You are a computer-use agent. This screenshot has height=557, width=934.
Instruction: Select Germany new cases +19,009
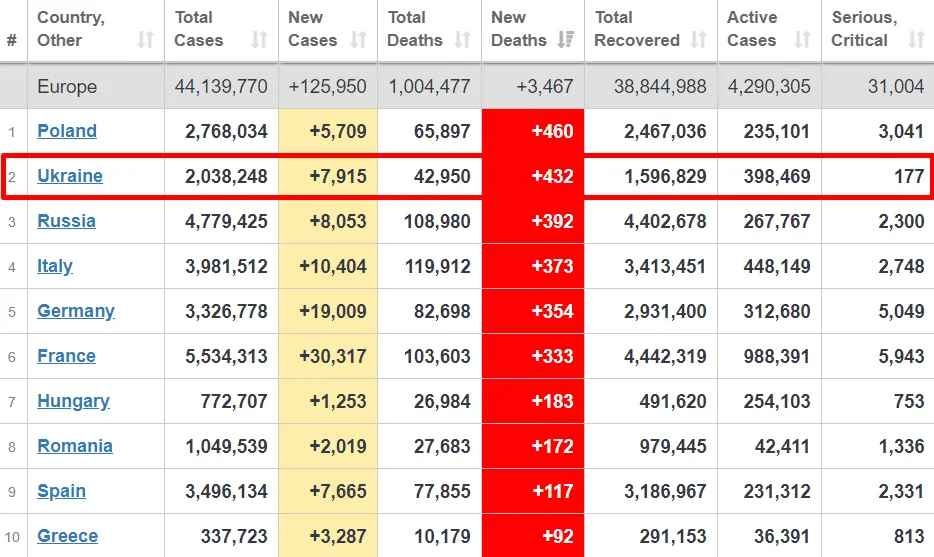point(333,311)
